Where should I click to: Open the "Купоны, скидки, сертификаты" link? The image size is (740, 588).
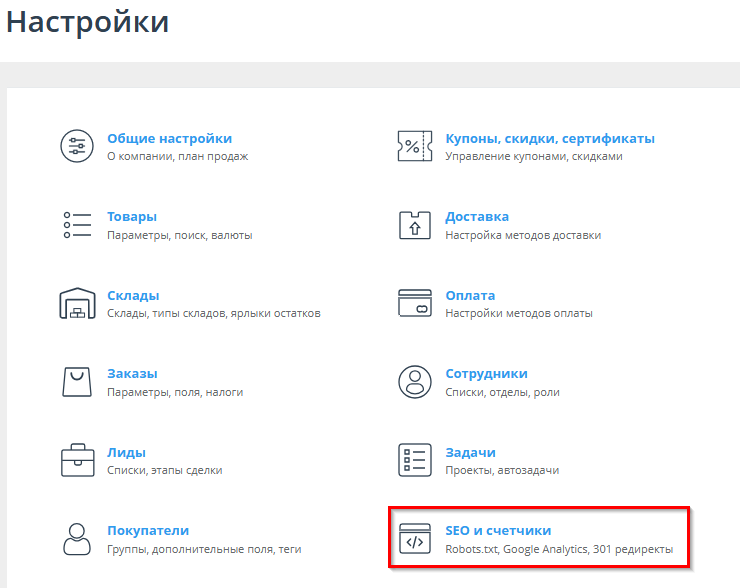[549, 138]
